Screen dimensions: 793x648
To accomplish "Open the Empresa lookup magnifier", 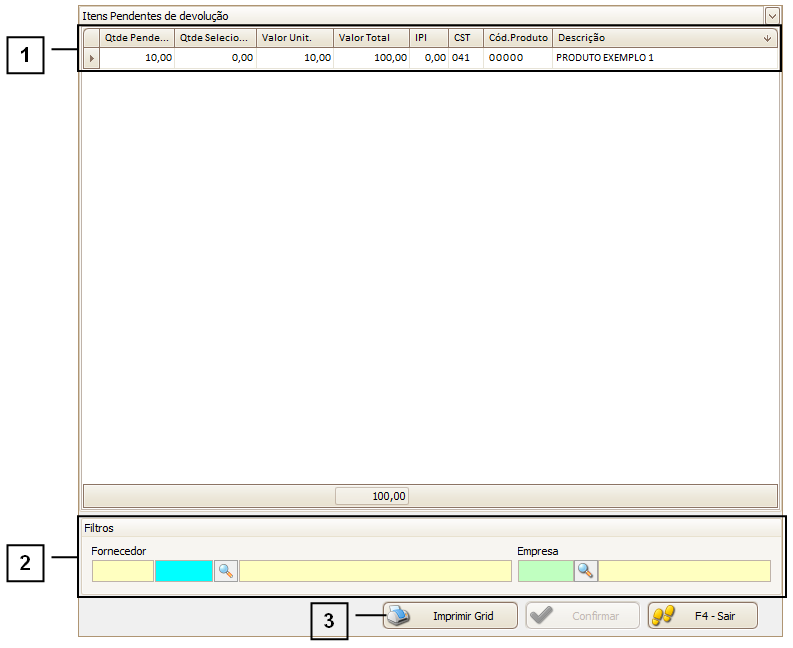I will pyautogui.click(x=585, y=571).
